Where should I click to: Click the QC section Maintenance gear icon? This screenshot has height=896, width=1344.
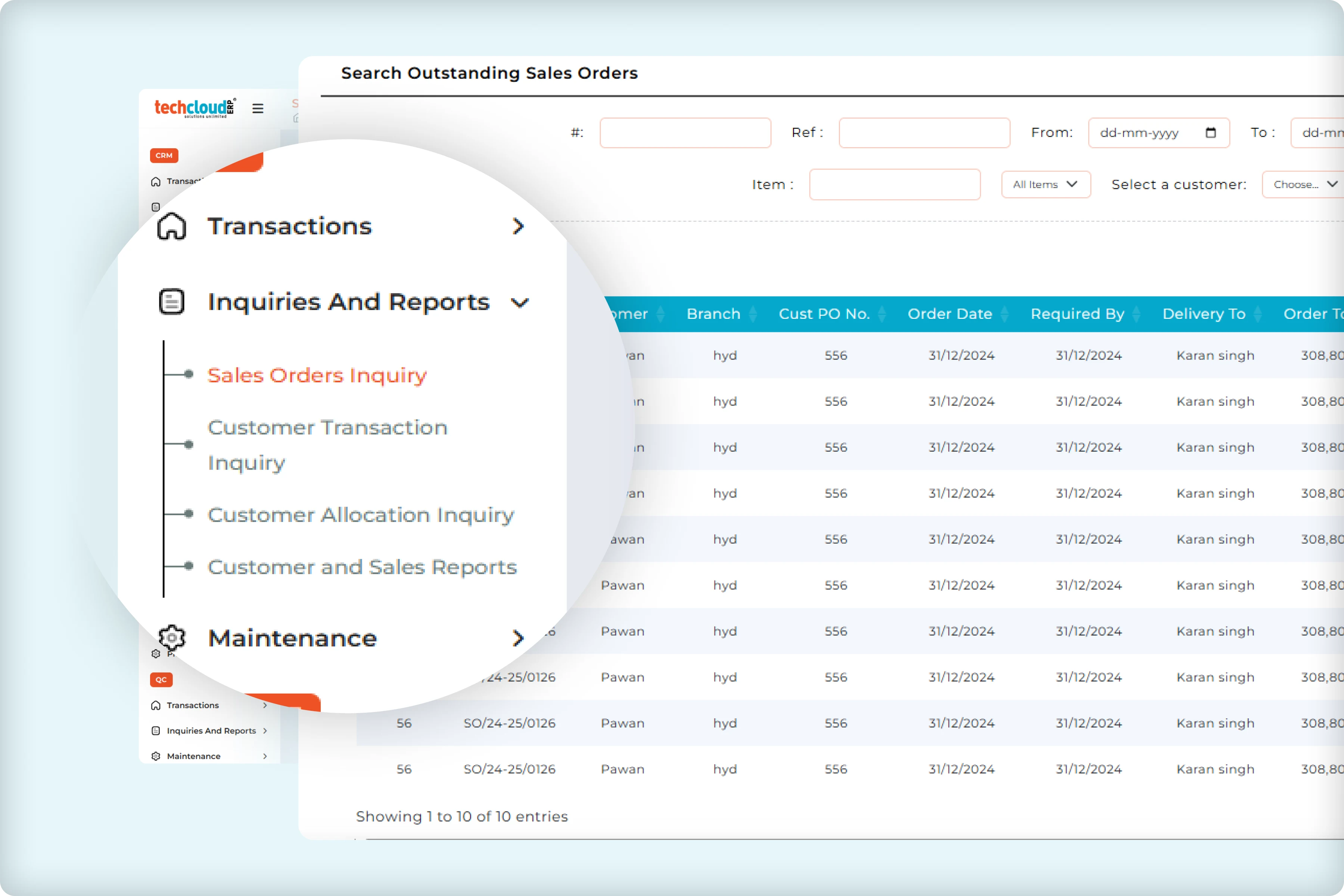click(x=155, y=756)
